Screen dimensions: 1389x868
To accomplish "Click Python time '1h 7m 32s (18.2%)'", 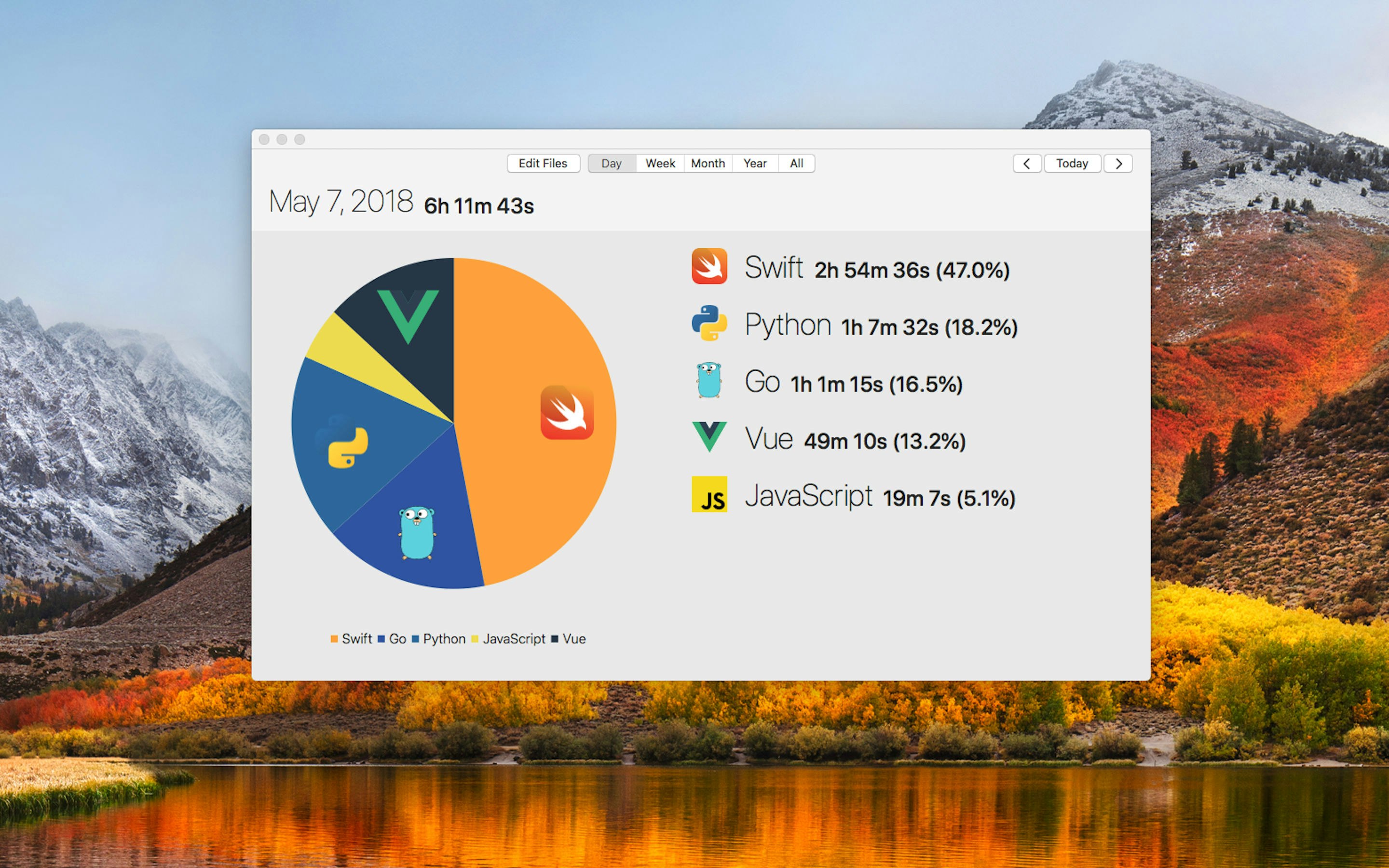I will (930, 327).
